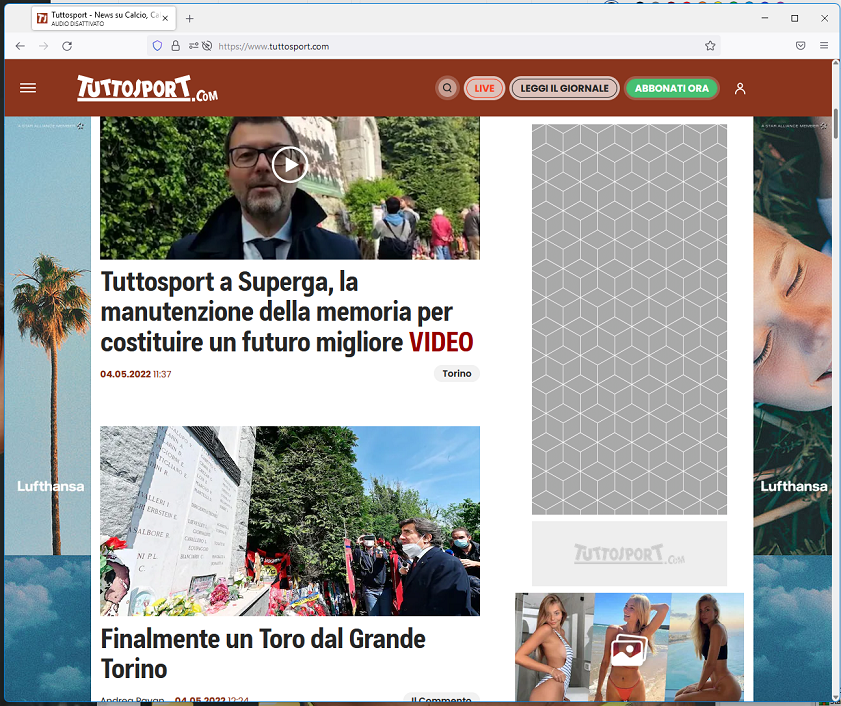841x706 pixels.
Task: Click the Tuttosport.com logo
Action: click(147, 89)
